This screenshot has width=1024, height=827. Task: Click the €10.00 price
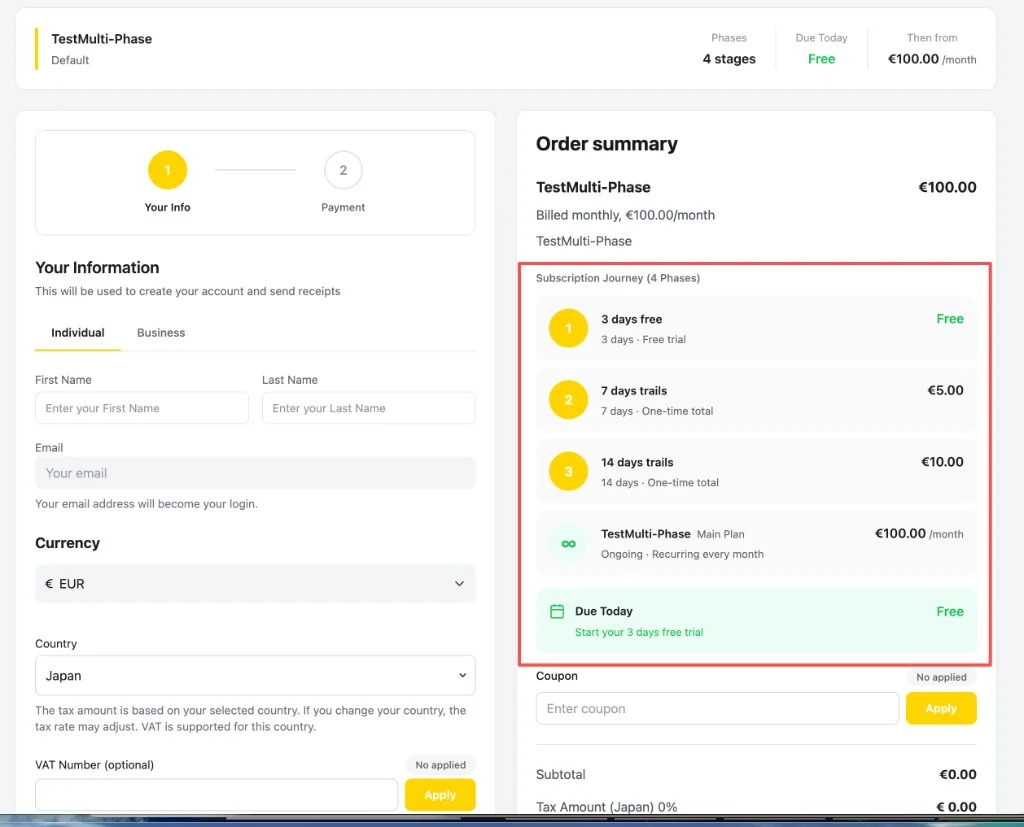(942, 462)
